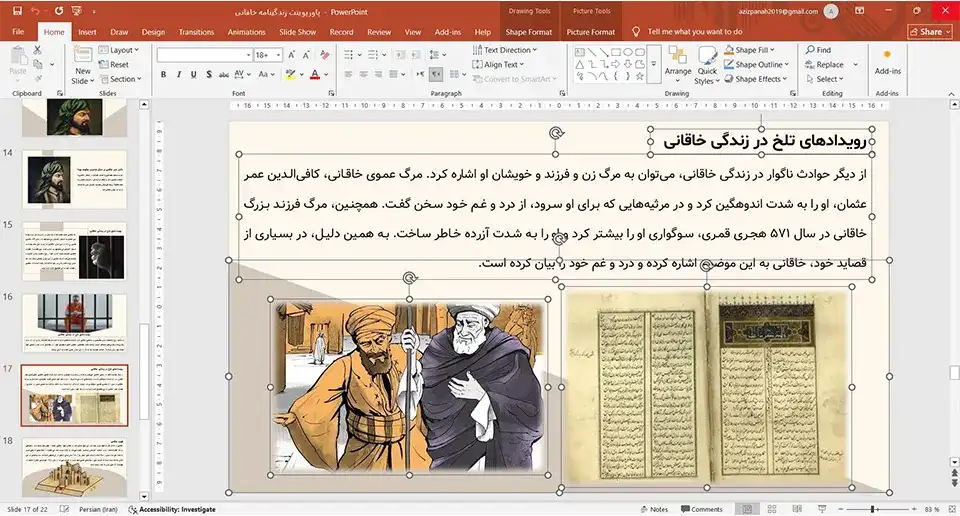This screenshot has width=960, height=516.
Task: Open the Picture Format tab
Action: coord(591,32)
